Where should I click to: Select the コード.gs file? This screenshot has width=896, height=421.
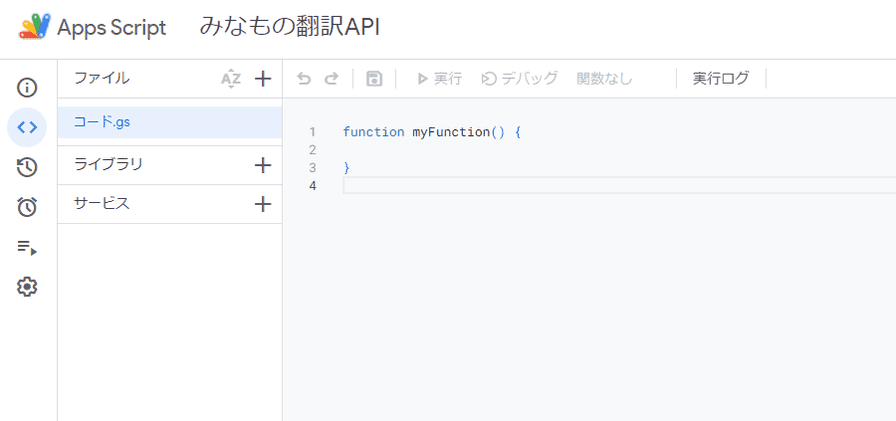(102, 122)
